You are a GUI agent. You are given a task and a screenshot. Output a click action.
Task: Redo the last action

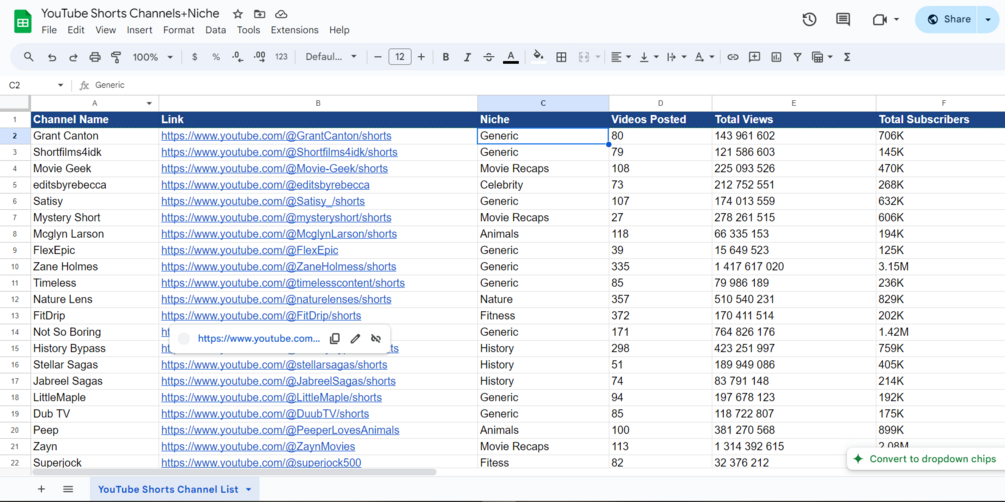click(x=73, y=57)
